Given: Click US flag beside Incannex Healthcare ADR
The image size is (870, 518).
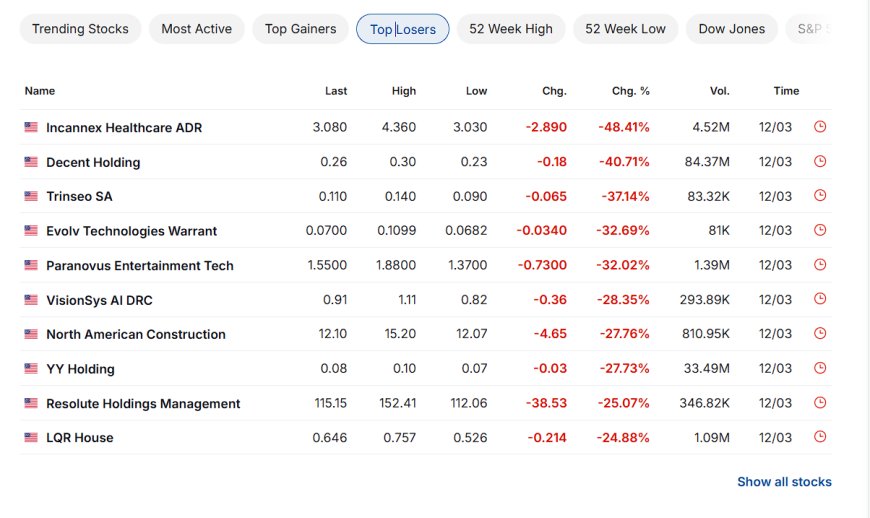Looking at the screenshot, I should (31, 127).
